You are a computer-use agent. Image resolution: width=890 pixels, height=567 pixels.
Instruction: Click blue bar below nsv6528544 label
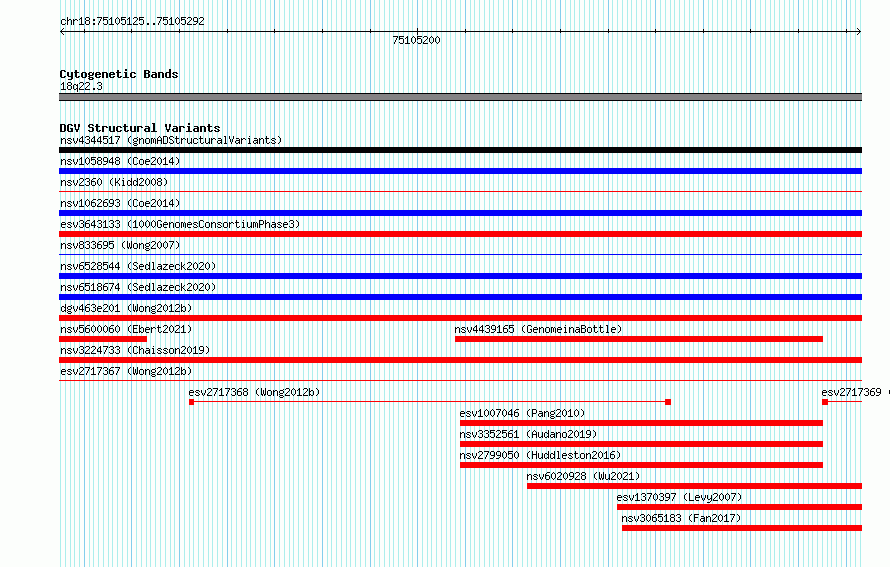(460, 276)
